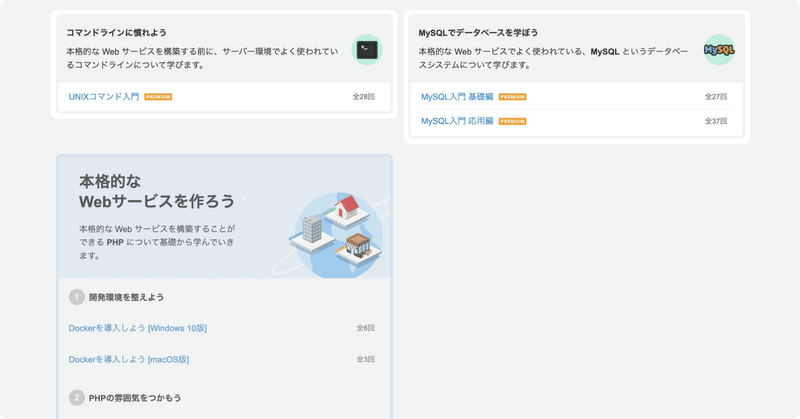Click PREMIUM badge beside MySQL入門 応用編
This screenshot has height=419, width=800.
click(x=512, y=121)
